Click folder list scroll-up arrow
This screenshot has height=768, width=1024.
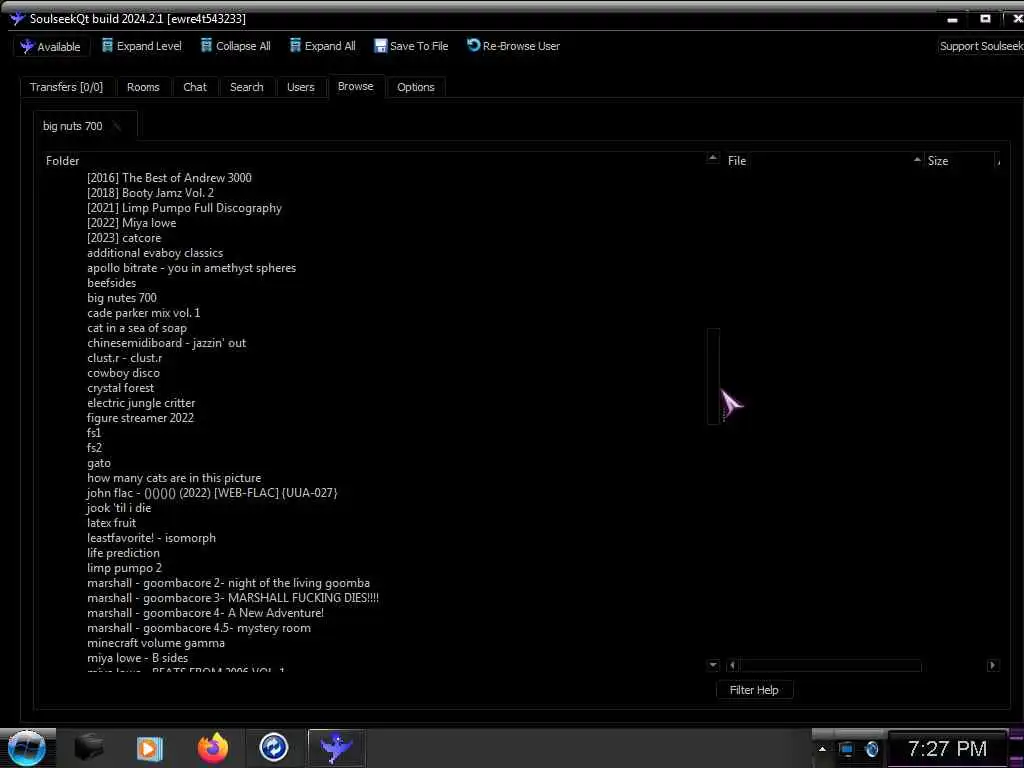[x=713, y=157]
